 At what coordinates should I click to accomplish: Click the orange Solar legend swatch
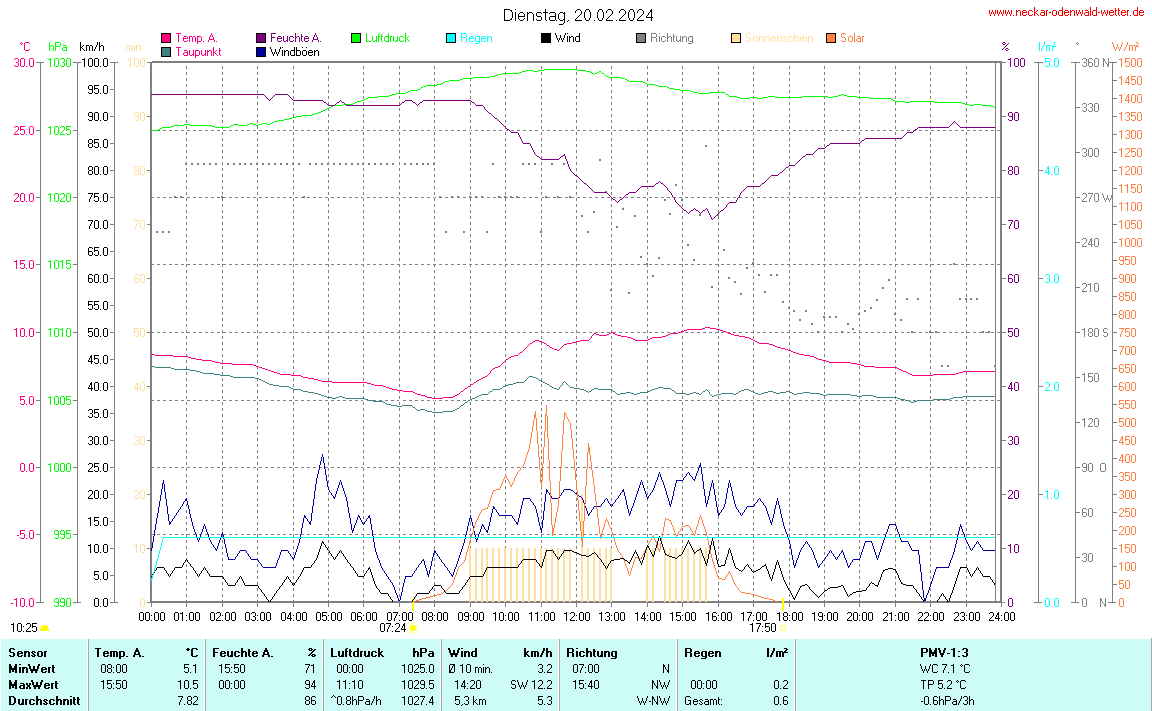(x=831, y=38)
